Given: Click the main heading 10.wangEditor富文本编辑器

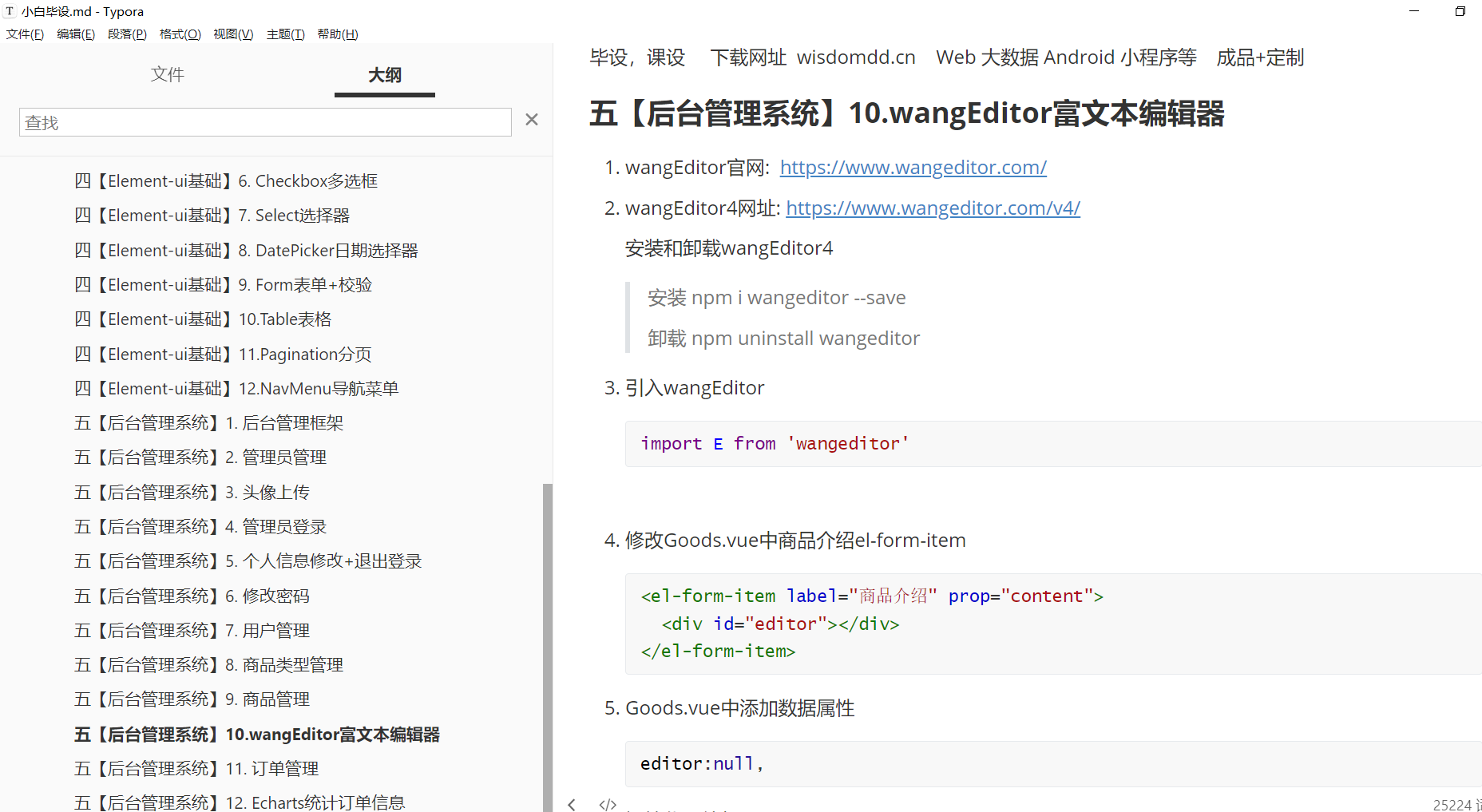Looking at the screenshot, I should pyautogui.click(x=907, y=113).
